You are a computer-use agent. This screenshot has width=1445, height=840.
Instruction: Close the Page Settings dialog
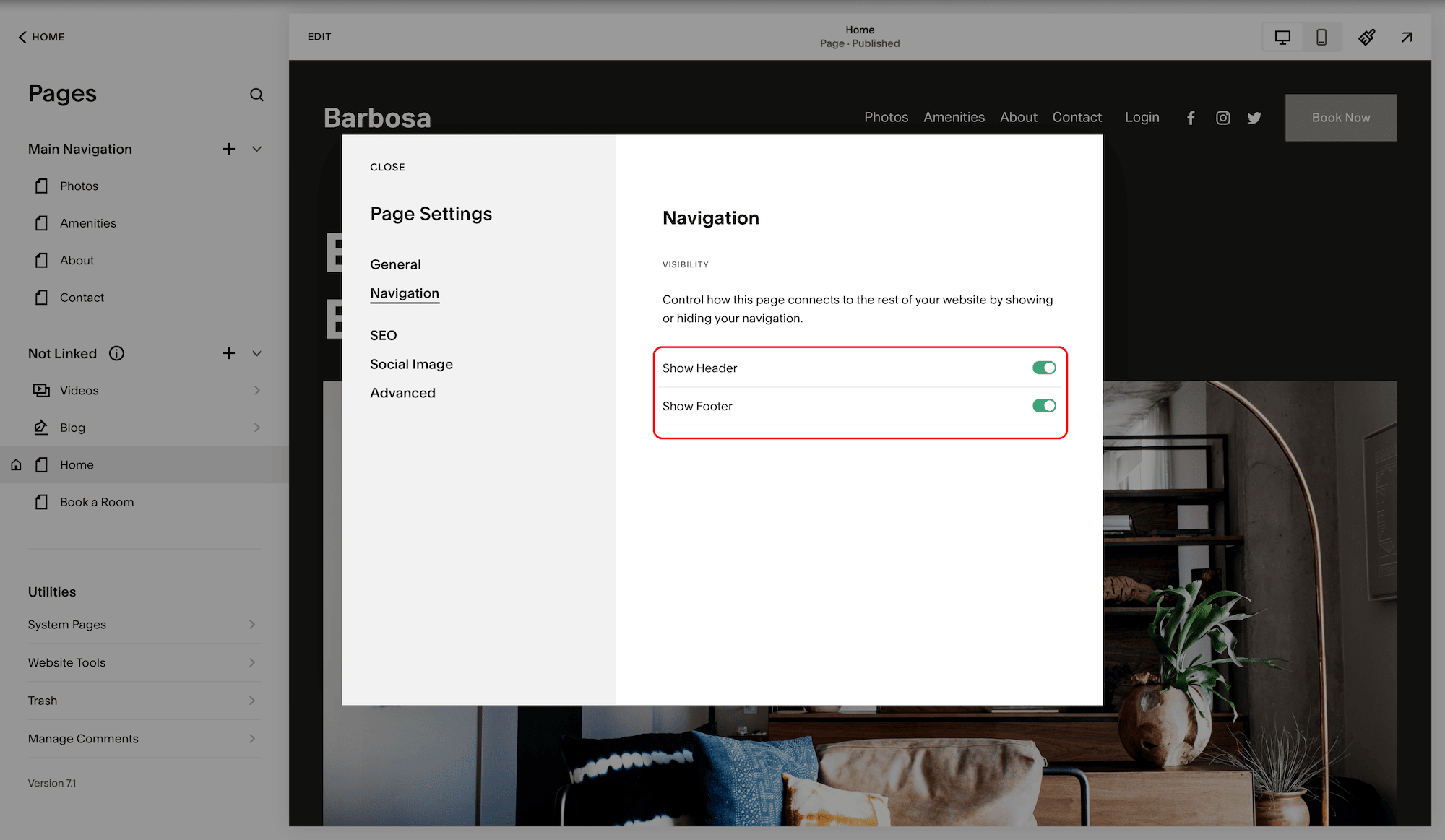coord(387,167)
